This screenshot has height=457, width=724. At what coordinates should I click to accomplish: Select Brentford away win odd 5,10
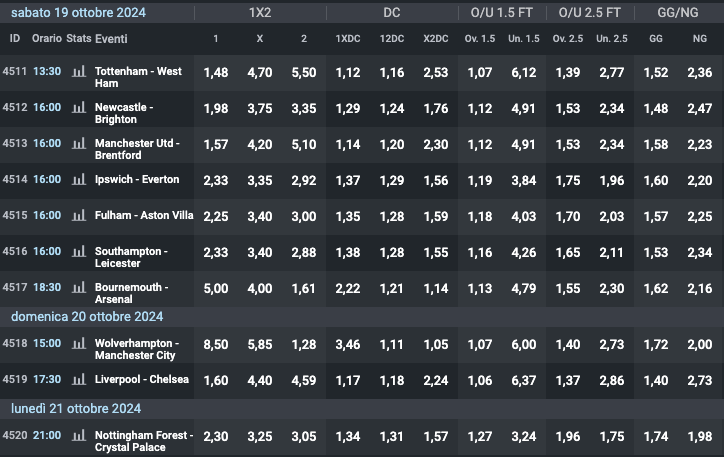[x=303, y=144]
